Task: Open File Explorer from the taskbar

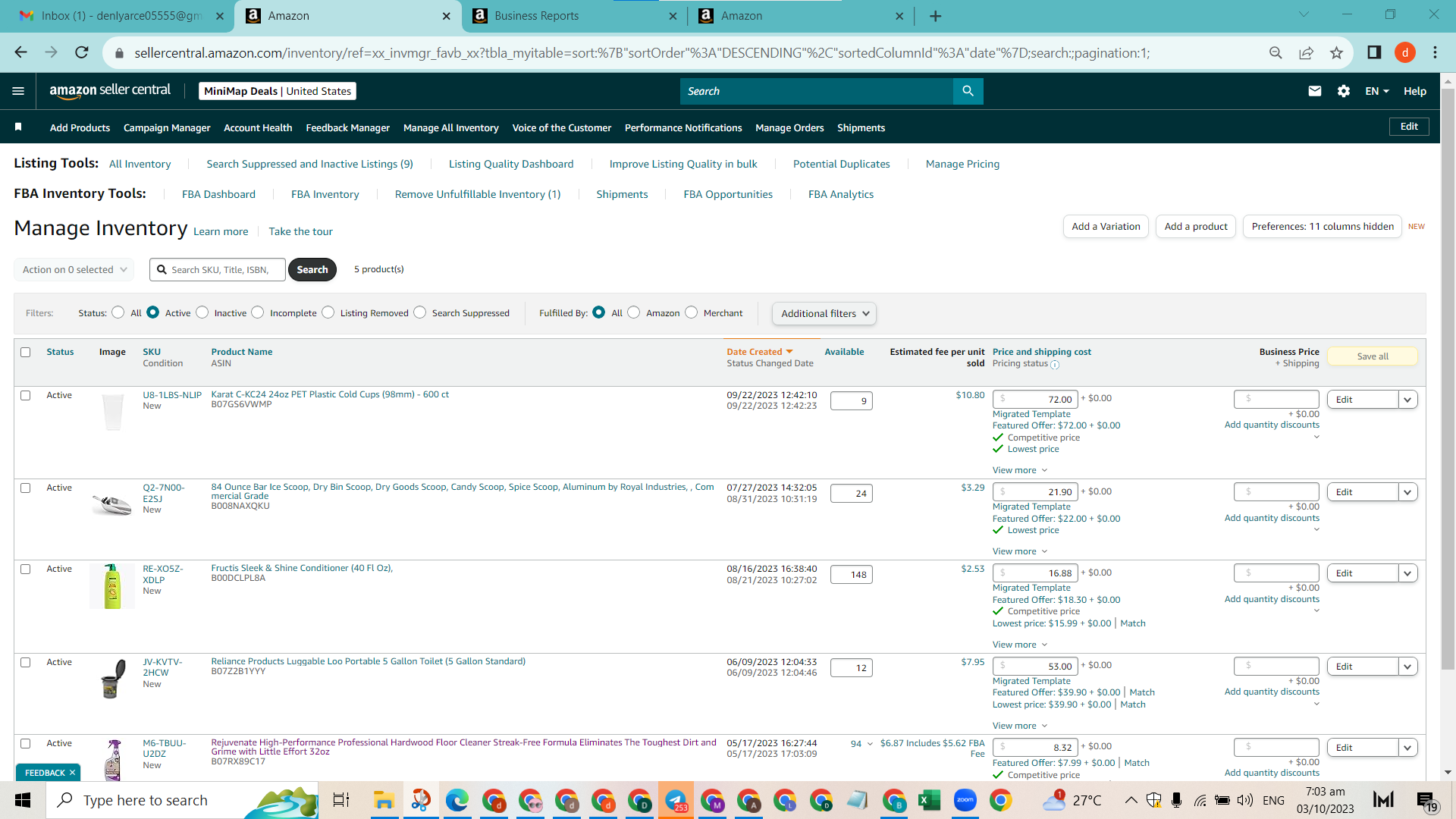Action: tap(384, 800)
